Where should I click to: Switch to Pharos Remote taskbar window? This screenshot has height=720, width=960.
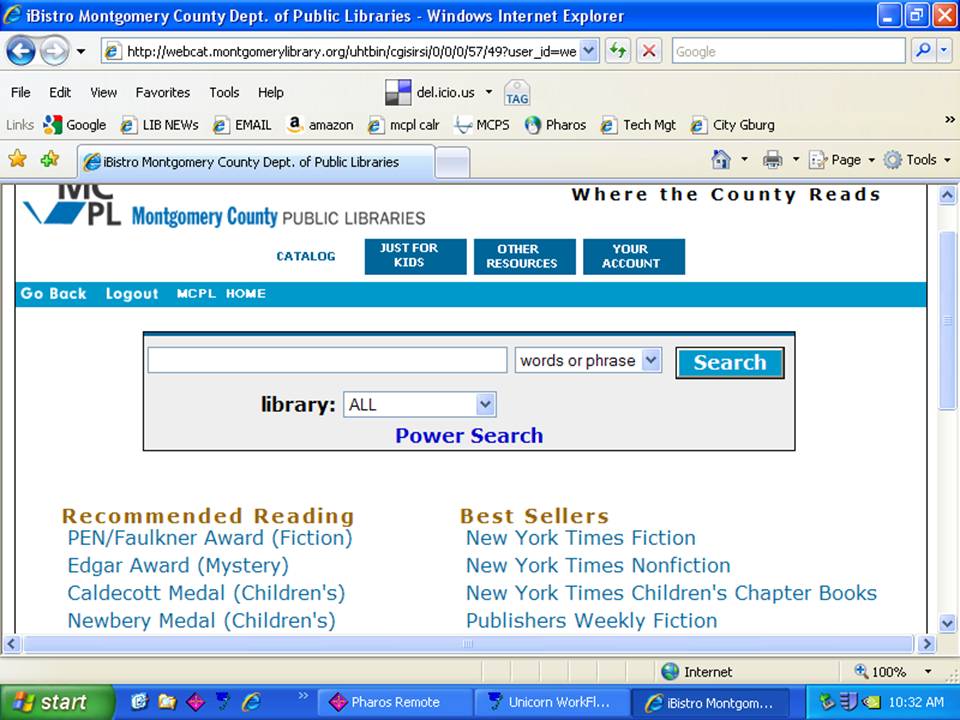pyautogui.click(x=396, y=702)
